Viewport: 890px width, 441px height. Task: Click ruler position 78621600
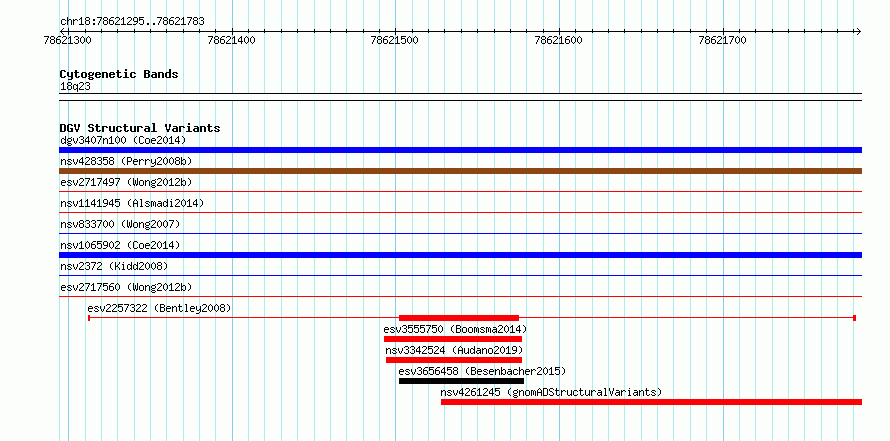[x=559, y=41]
